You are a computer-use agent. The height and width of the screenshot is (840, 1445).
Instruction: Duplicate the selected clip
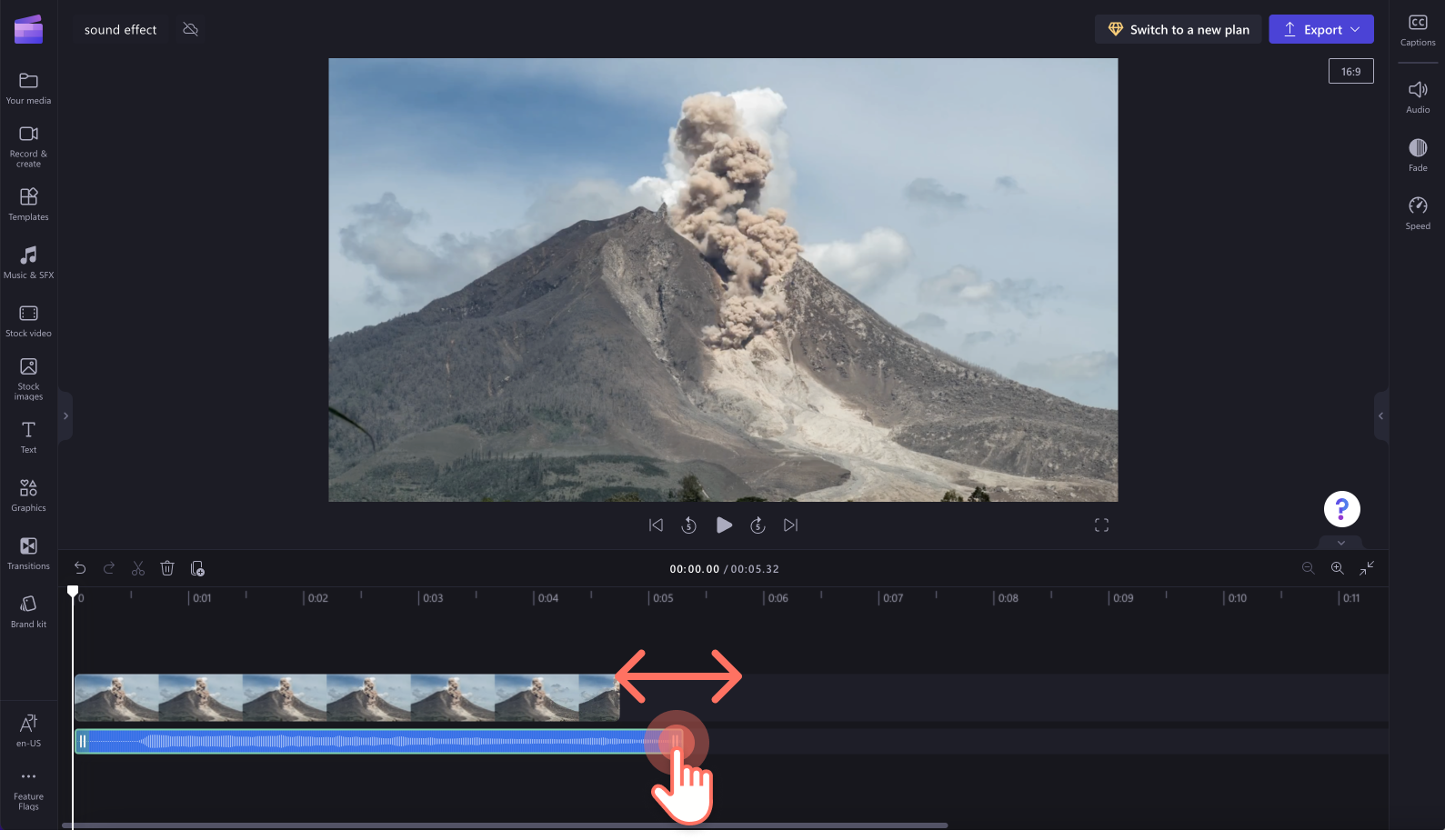pyautogui.click(x=197, y=568)
